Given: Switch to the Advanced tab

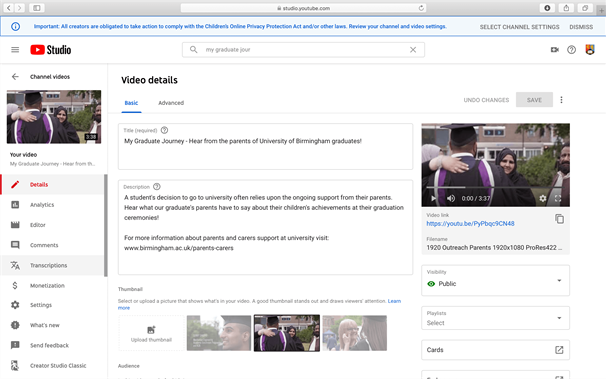Looking at the screenshot, I should tap(171, 103).
